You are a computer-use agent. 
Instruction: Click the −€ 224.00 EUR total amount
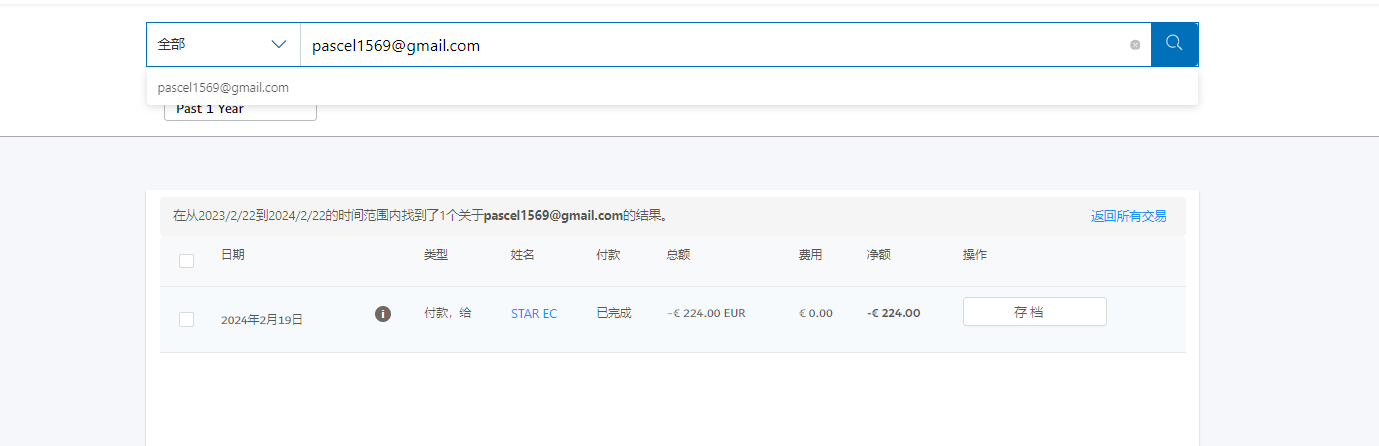pyautogui.click(x=706, y=314)
